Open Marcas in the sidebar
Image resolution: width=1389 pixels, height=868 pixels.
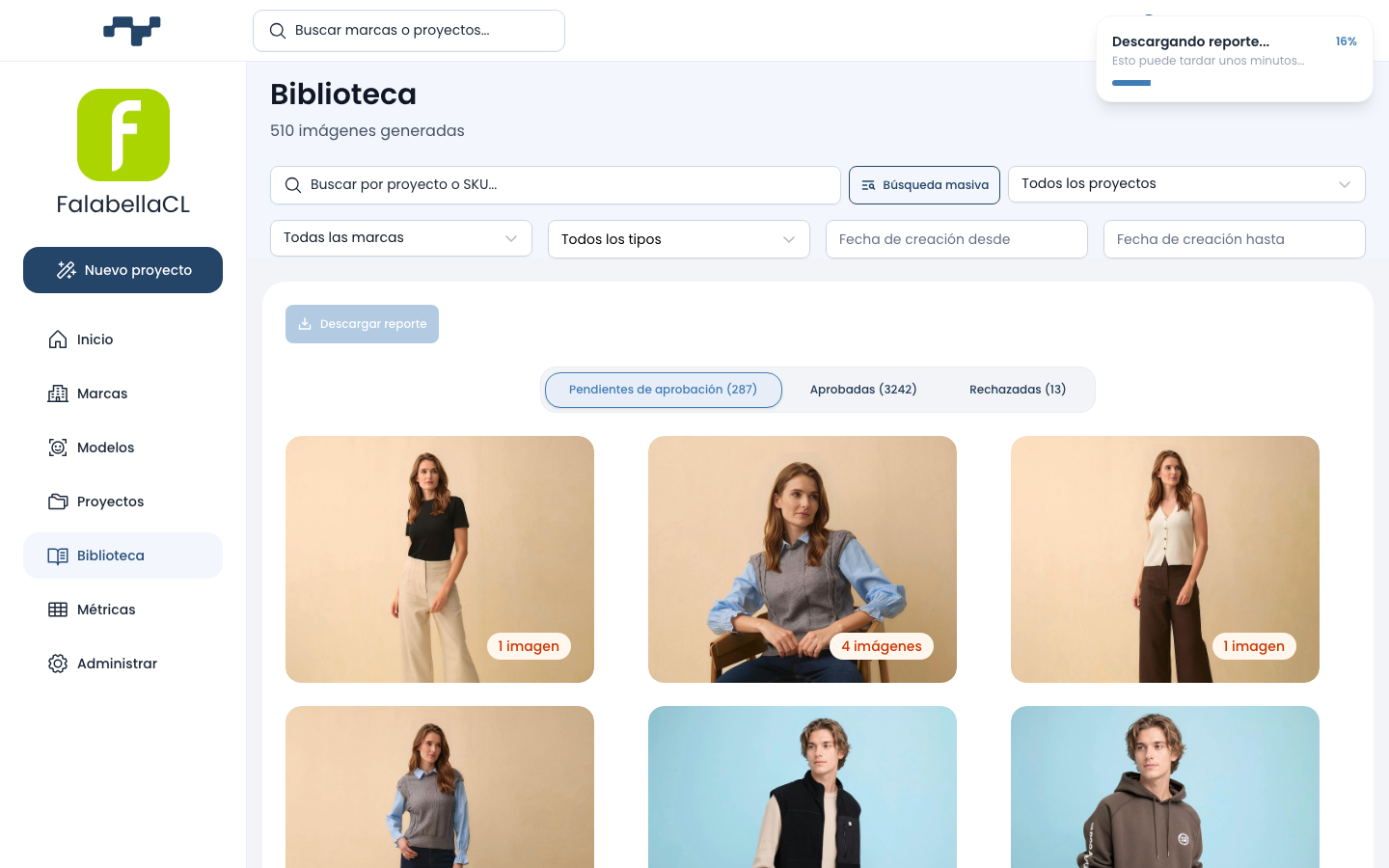(123, 393)
